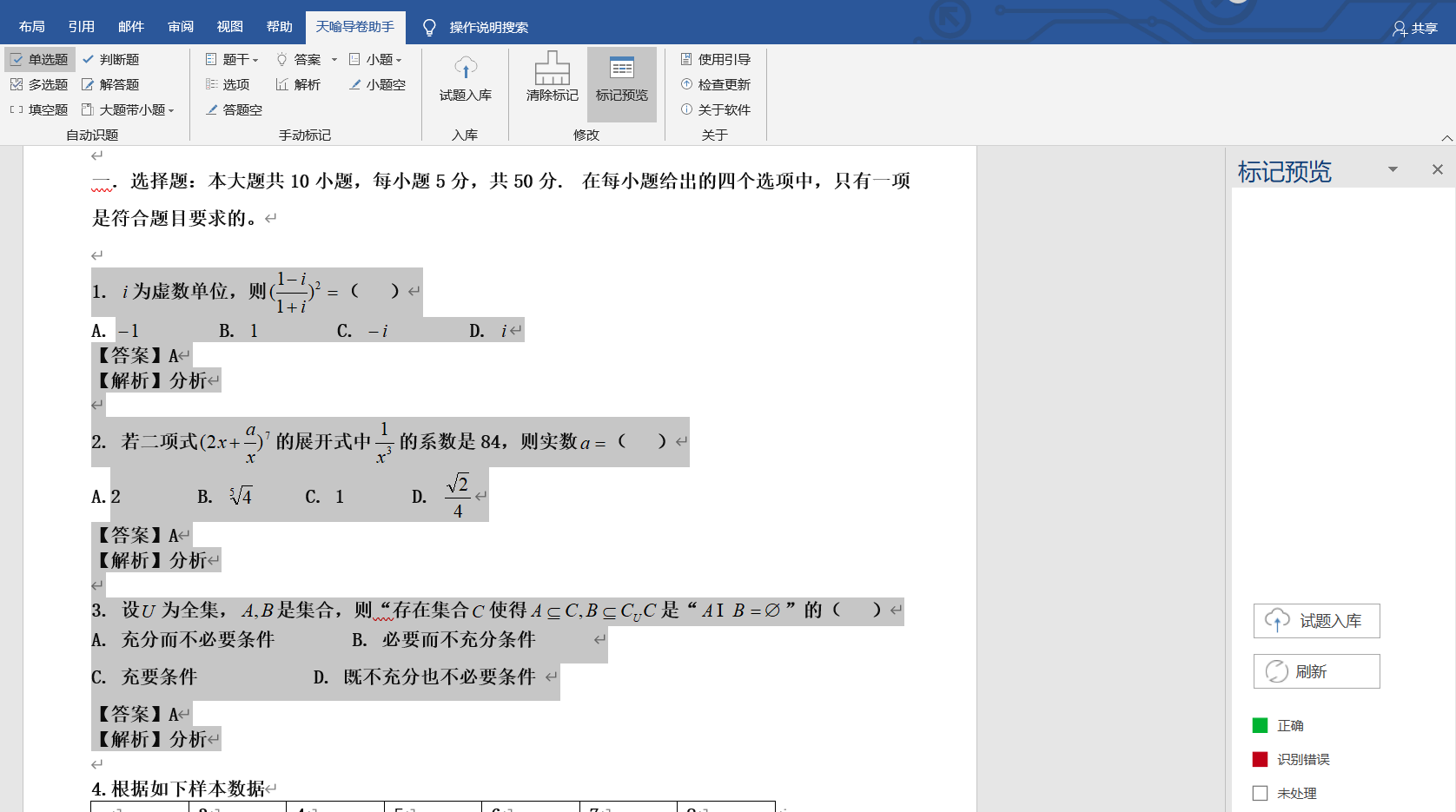Toggle the 单选题 checkbox button

click(x=40, y=60)
